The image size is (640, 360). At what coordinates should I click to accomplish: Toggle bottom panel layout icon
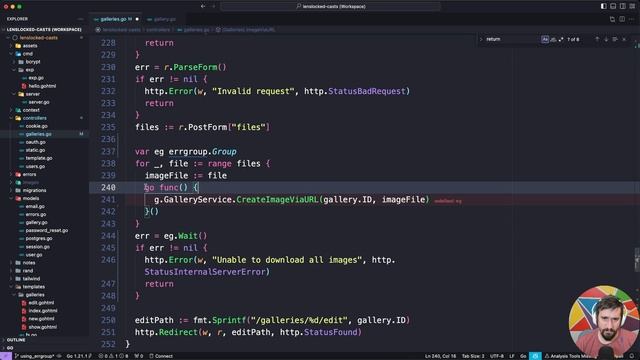tap(613, 7)
